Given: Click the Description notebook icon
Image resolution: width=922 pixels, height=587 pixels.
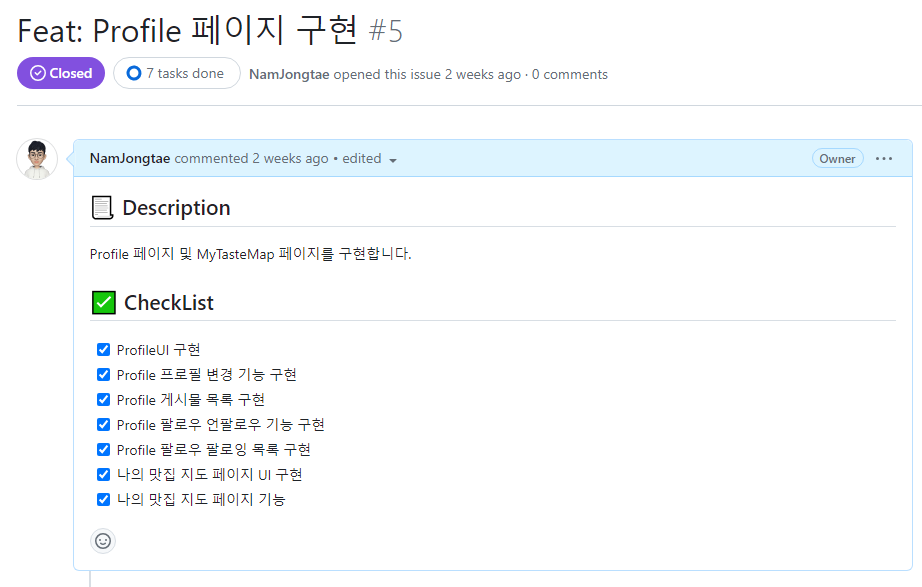Looking at the screenshot, I should pos(101,207).
